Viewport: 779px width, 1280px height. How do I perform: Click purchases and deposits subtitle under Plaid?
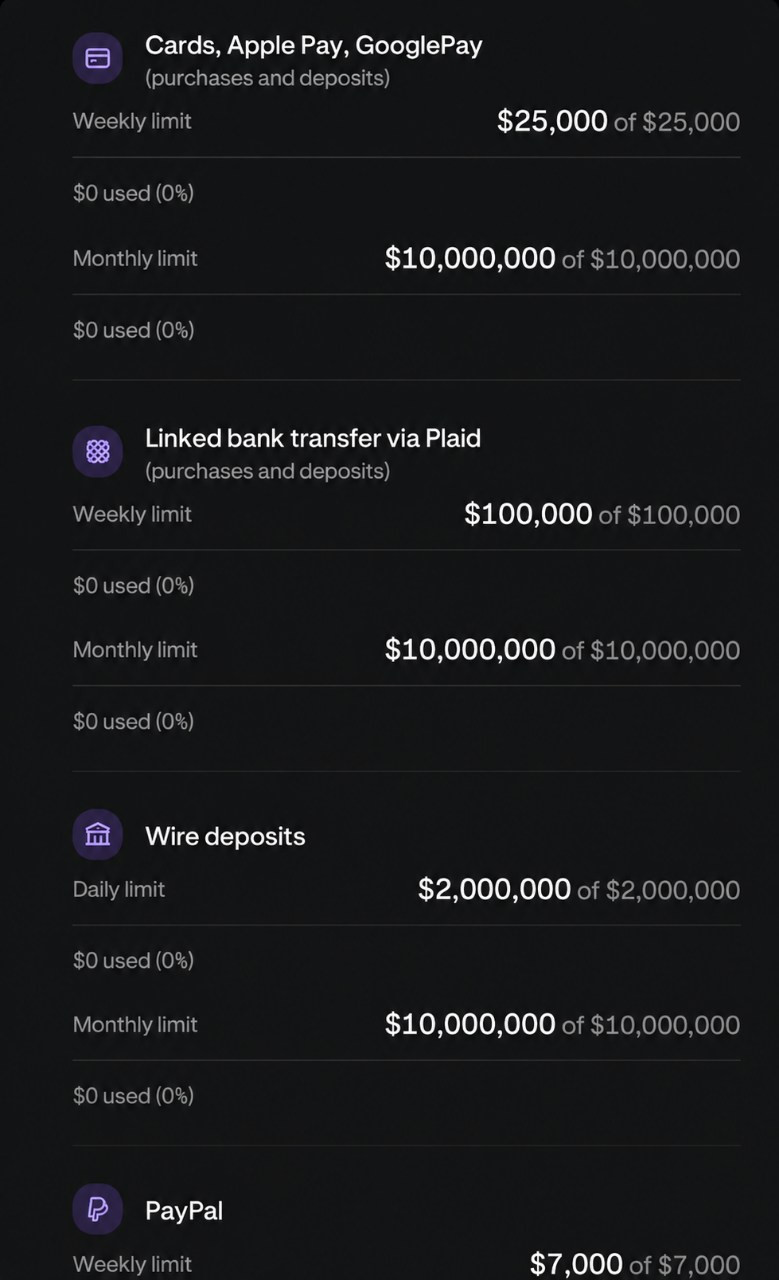(x=268, y=470)
